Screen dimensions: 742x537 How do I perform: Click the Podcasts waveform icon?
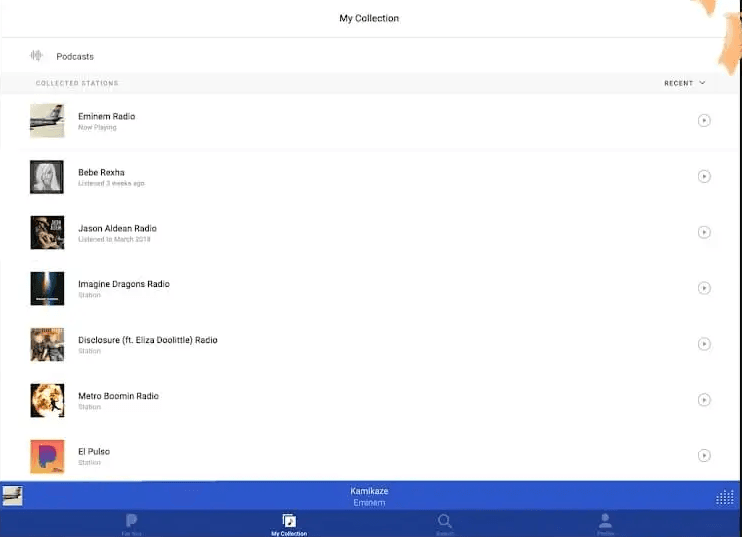click(36, 56)
